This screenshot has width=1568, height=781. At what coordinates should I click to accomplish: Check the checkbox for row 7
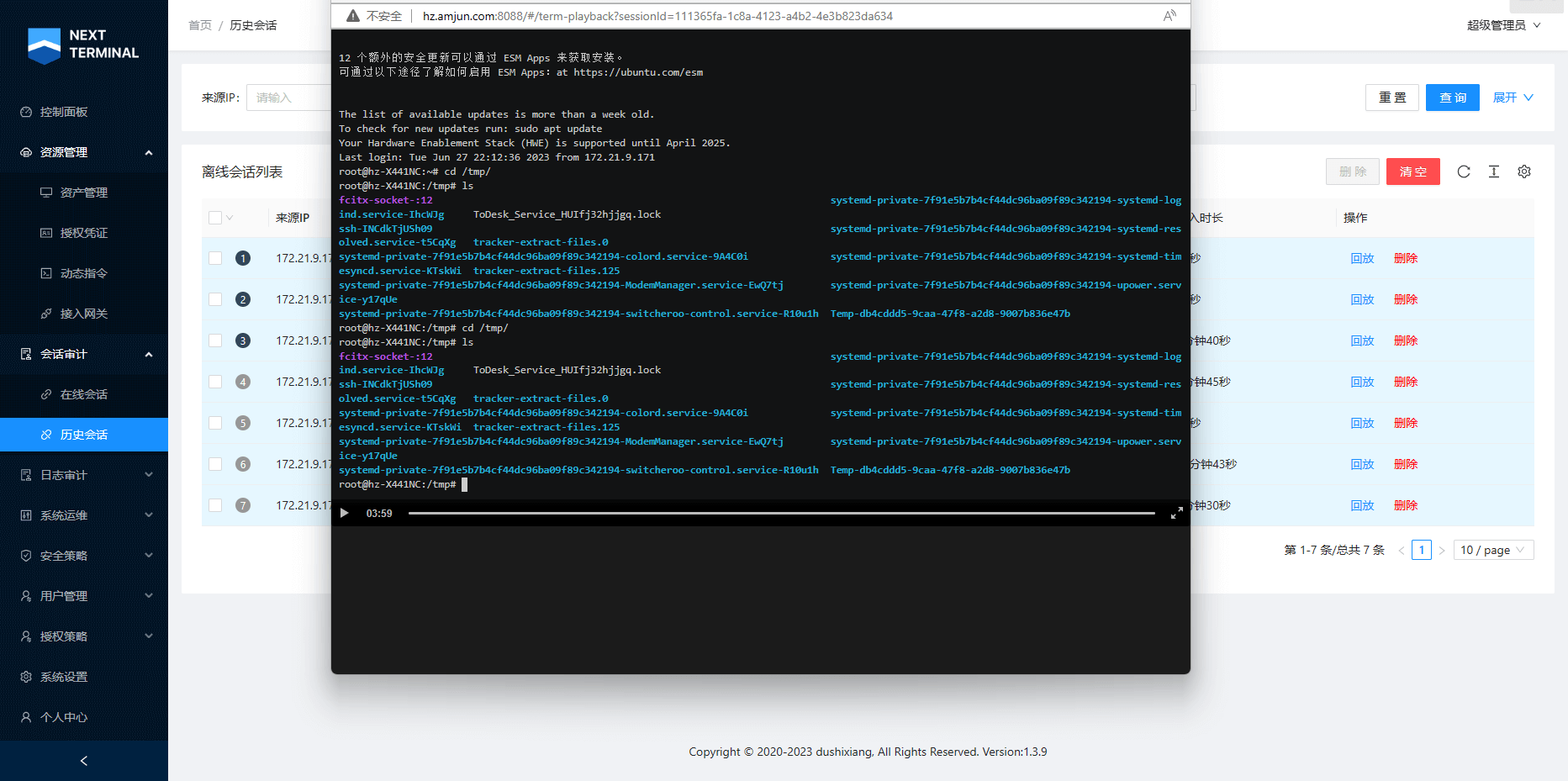click(215, 505)
